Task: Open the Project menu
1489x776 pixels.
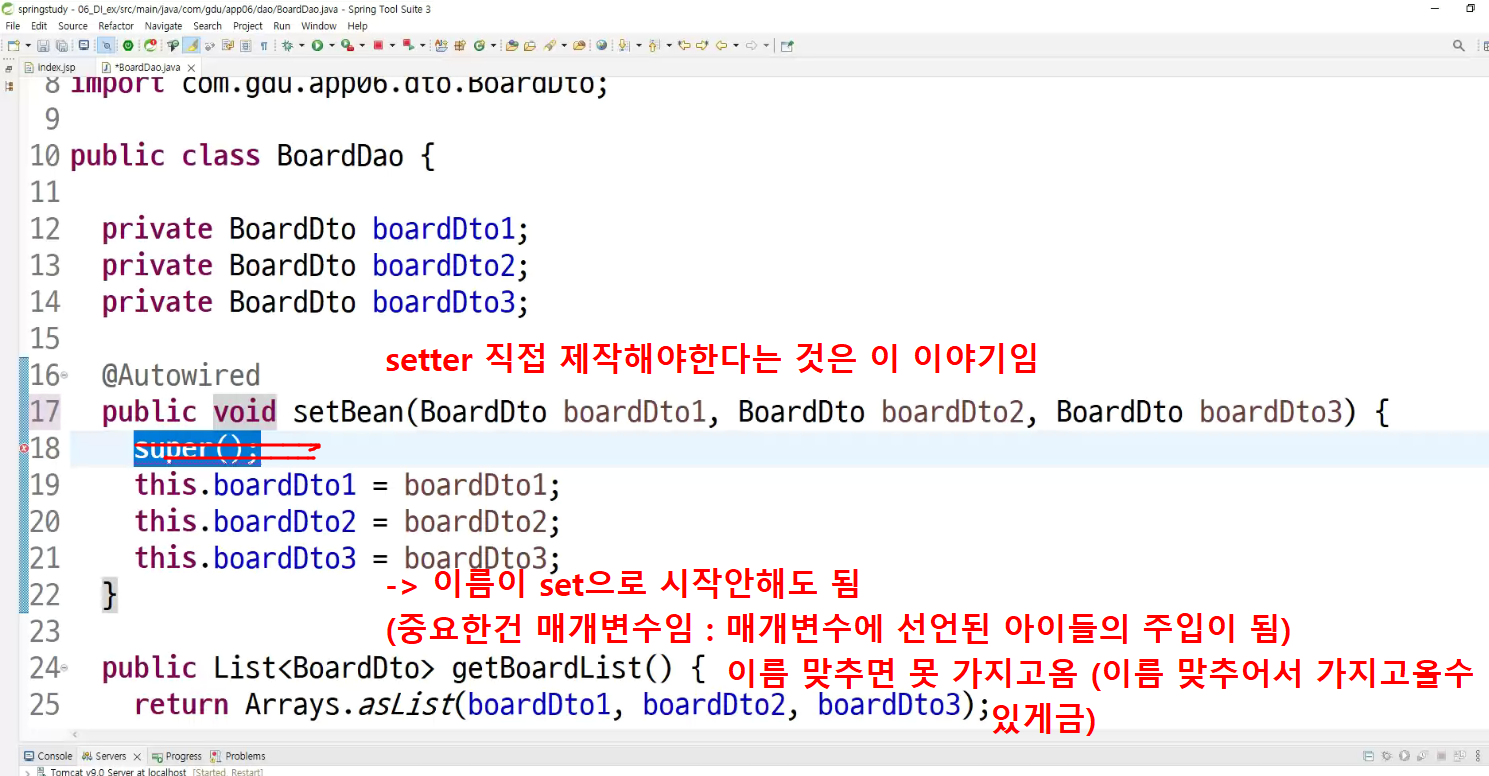Action: tap(248, 26)
